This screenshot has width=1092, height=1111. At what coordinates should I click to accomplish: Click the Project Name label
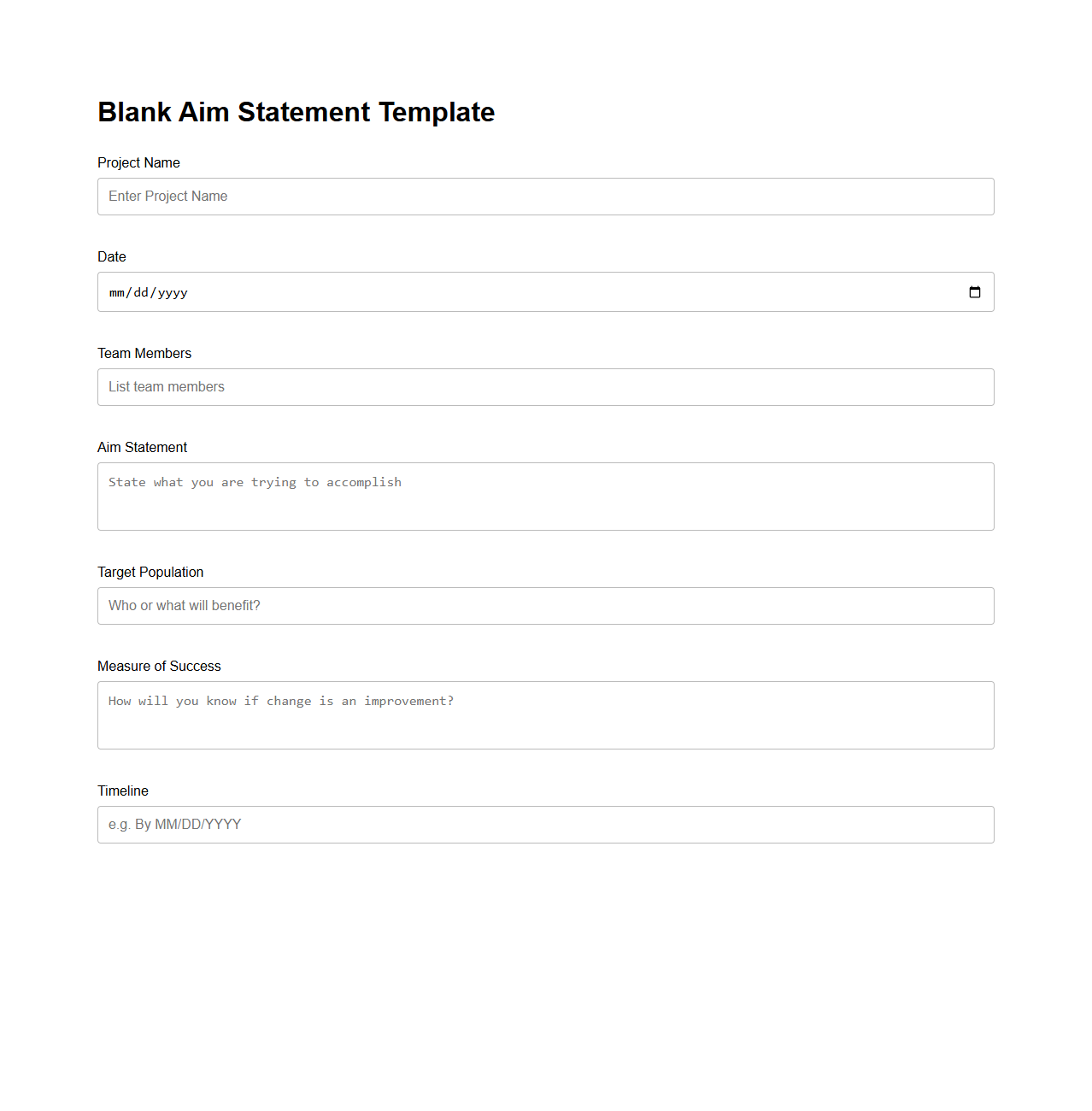tap(138, 162)
